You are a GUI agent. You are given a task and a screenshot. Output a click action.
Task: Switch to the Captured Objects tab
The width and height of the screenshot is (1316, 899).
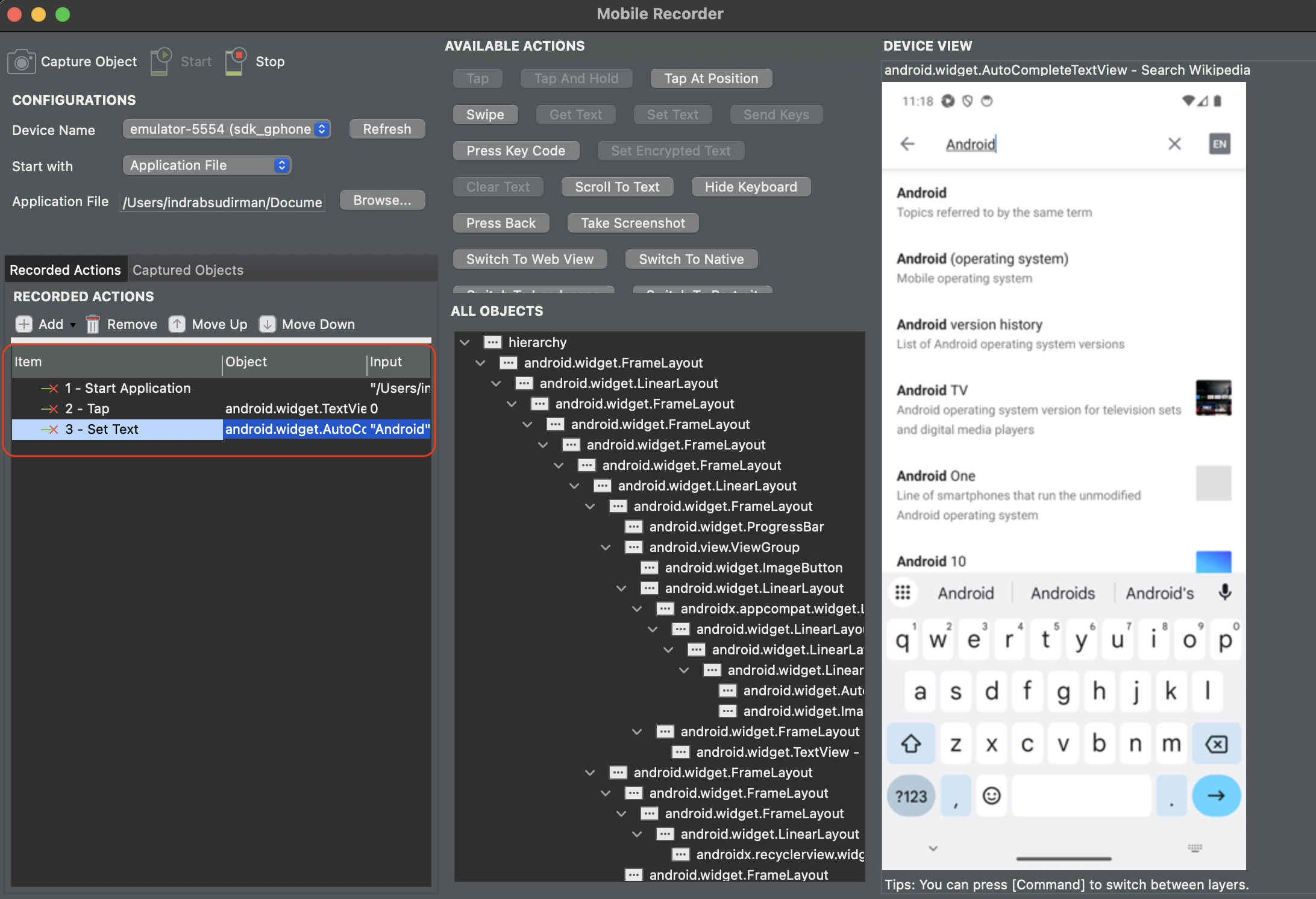[x=188, y=270]
